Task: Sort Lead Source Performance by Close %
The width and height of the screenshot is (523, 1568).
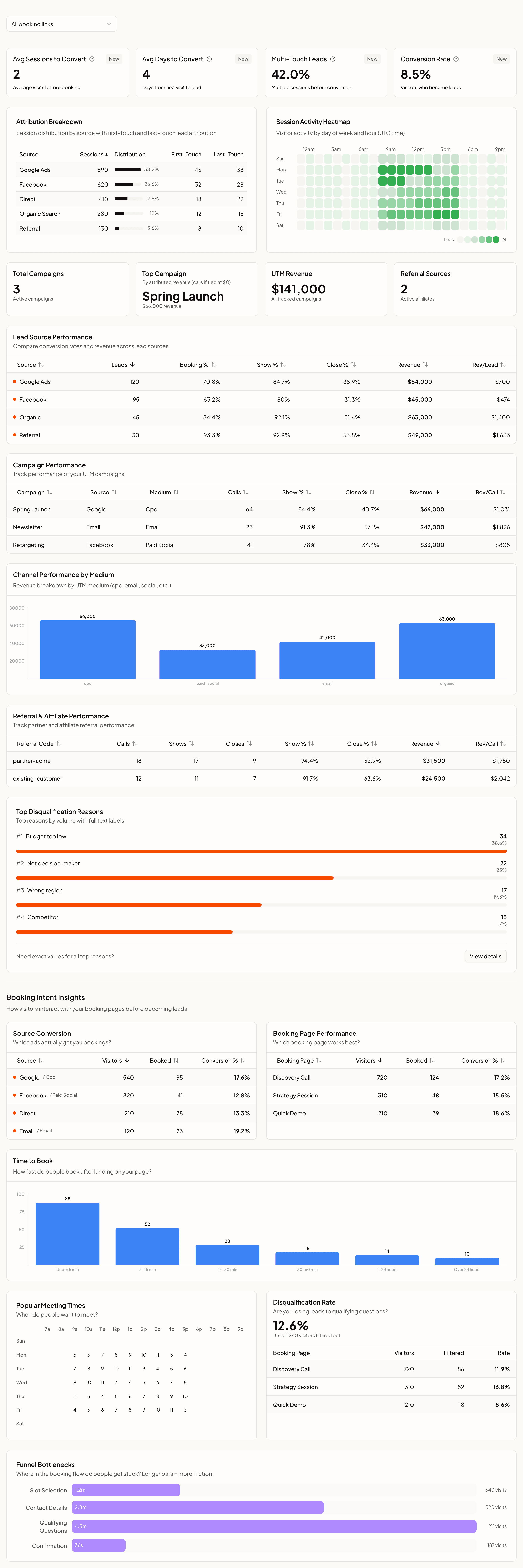Action: pyautogui.click(x=341, y=365)
